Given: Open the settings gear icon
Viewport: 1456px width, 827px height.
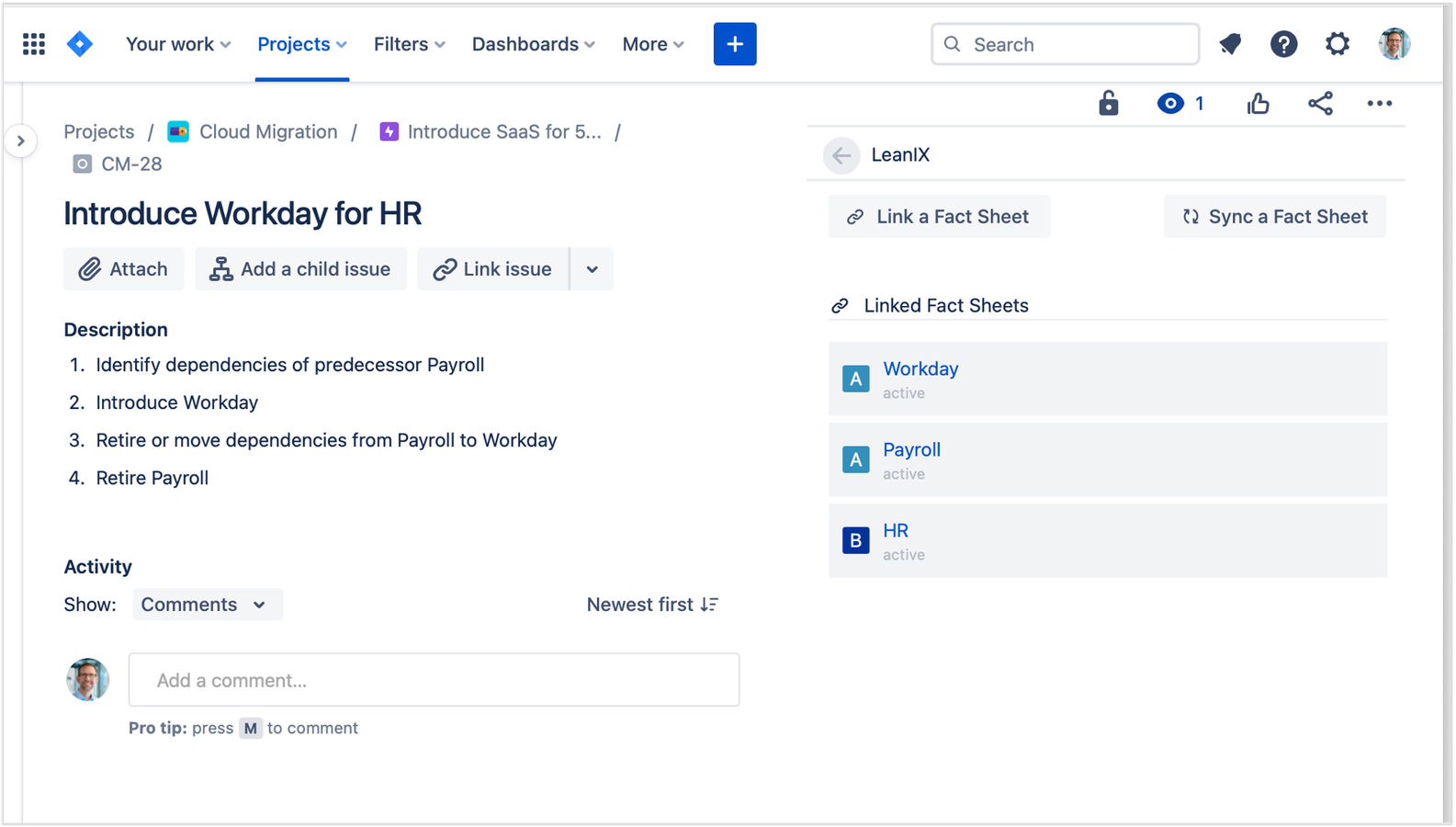Looking at the screenshot, I should [1337, 44].
